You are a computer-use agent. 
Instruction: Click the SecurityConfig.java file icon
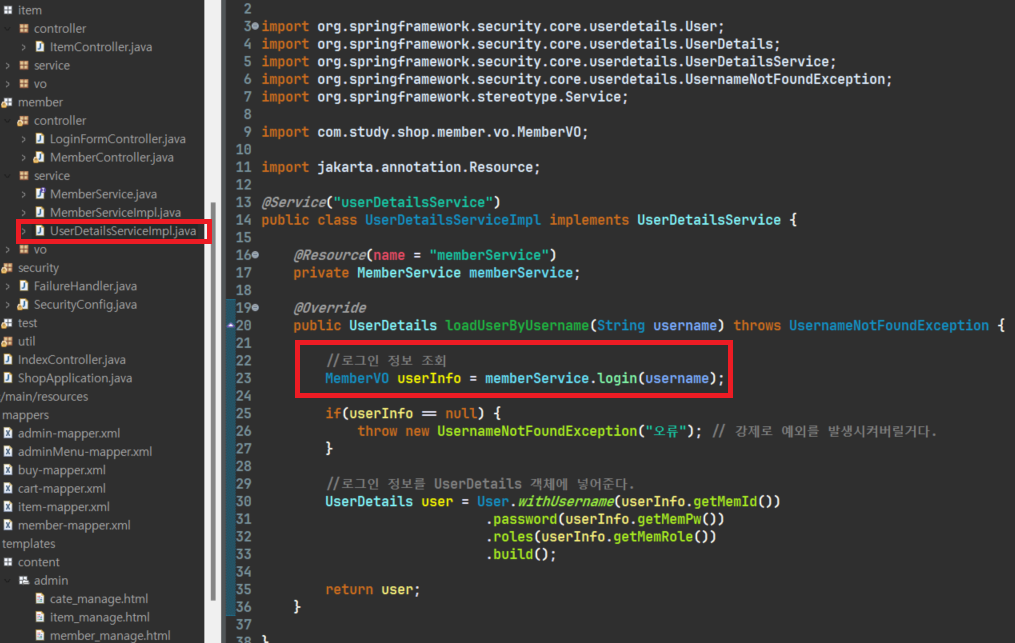23,304
